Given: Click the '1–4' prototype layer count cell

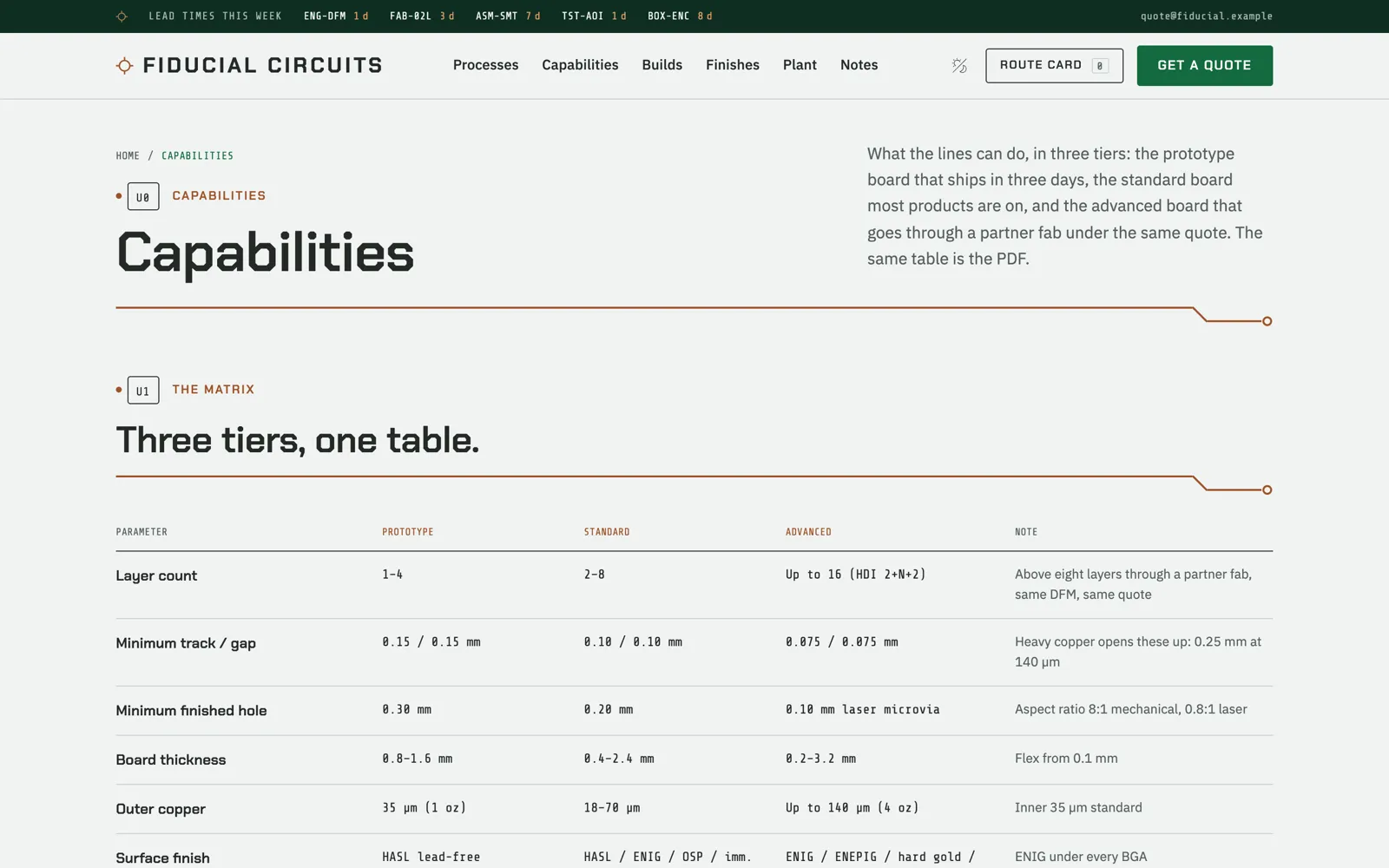Looking at the screenshot, I should (x=392, y=575).
